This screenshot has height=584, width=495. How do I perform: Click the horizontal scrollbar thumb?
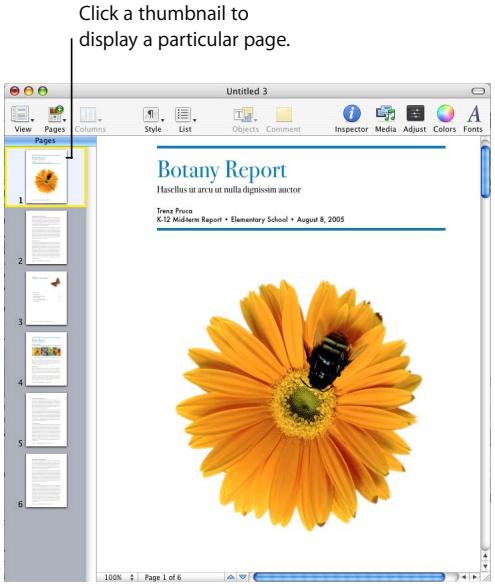click(349, 577)
